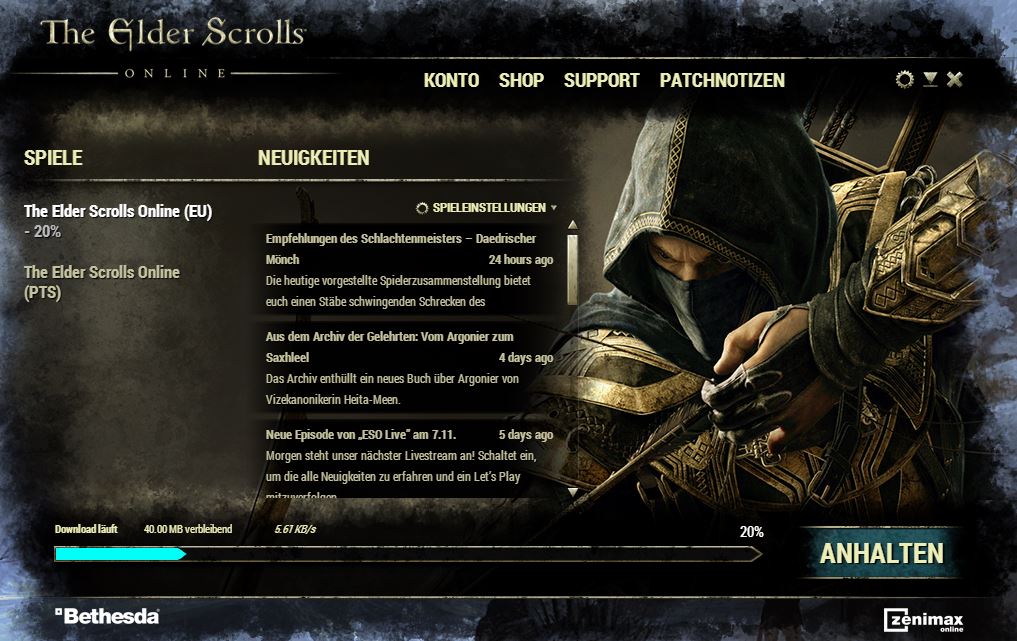1017x641 pixels.
Task: Click the news scrollbar thumb
Action: (x=572, y=269)
